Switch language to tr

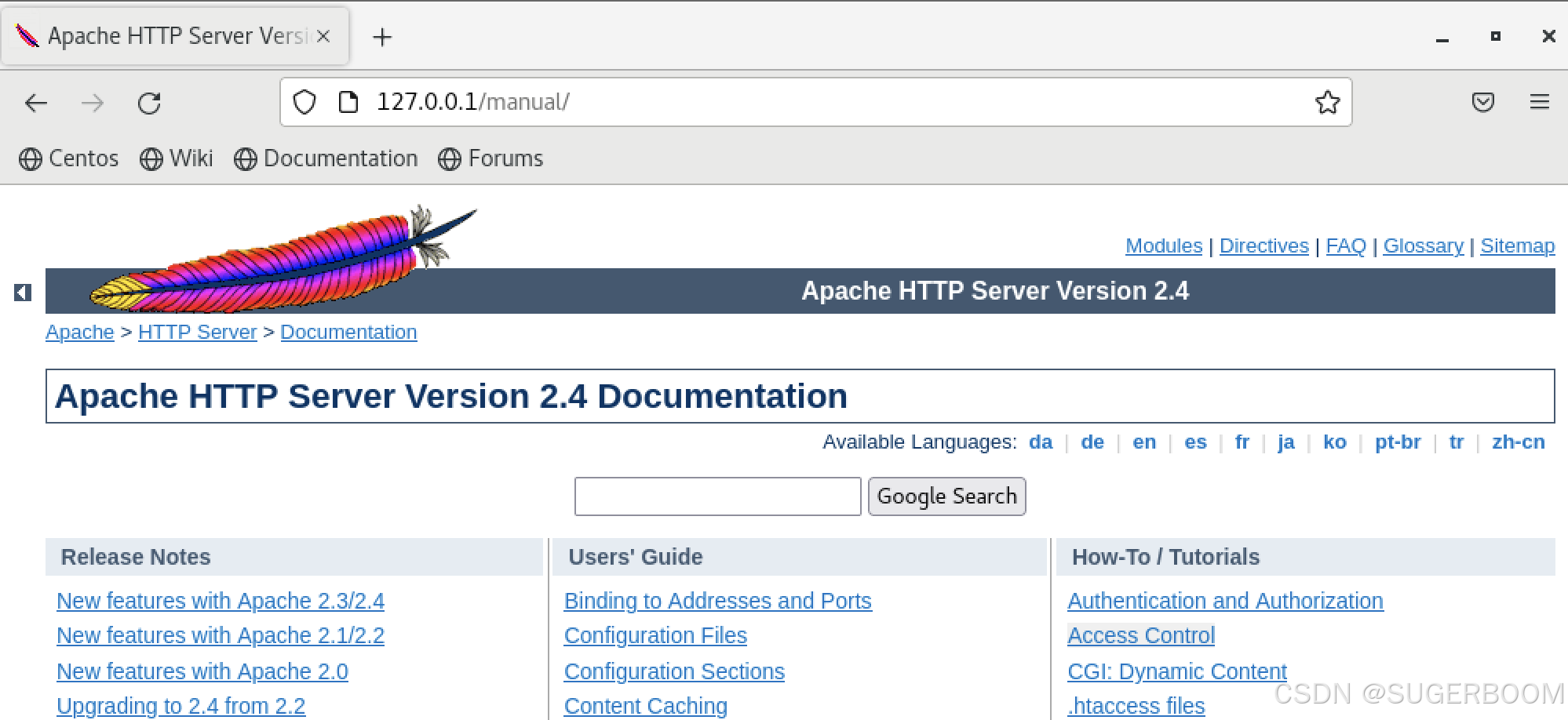click(1457, 442)
